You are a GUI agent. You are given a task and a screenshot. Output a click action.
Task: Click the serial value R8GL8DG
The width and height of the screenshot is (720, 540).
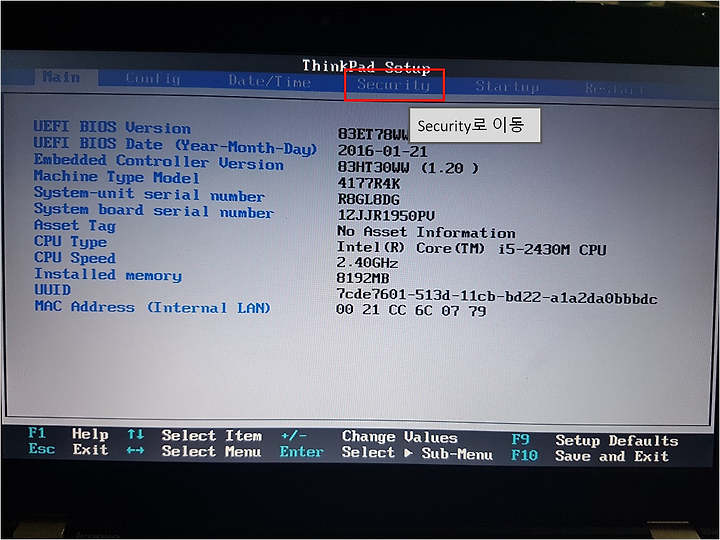368,199
